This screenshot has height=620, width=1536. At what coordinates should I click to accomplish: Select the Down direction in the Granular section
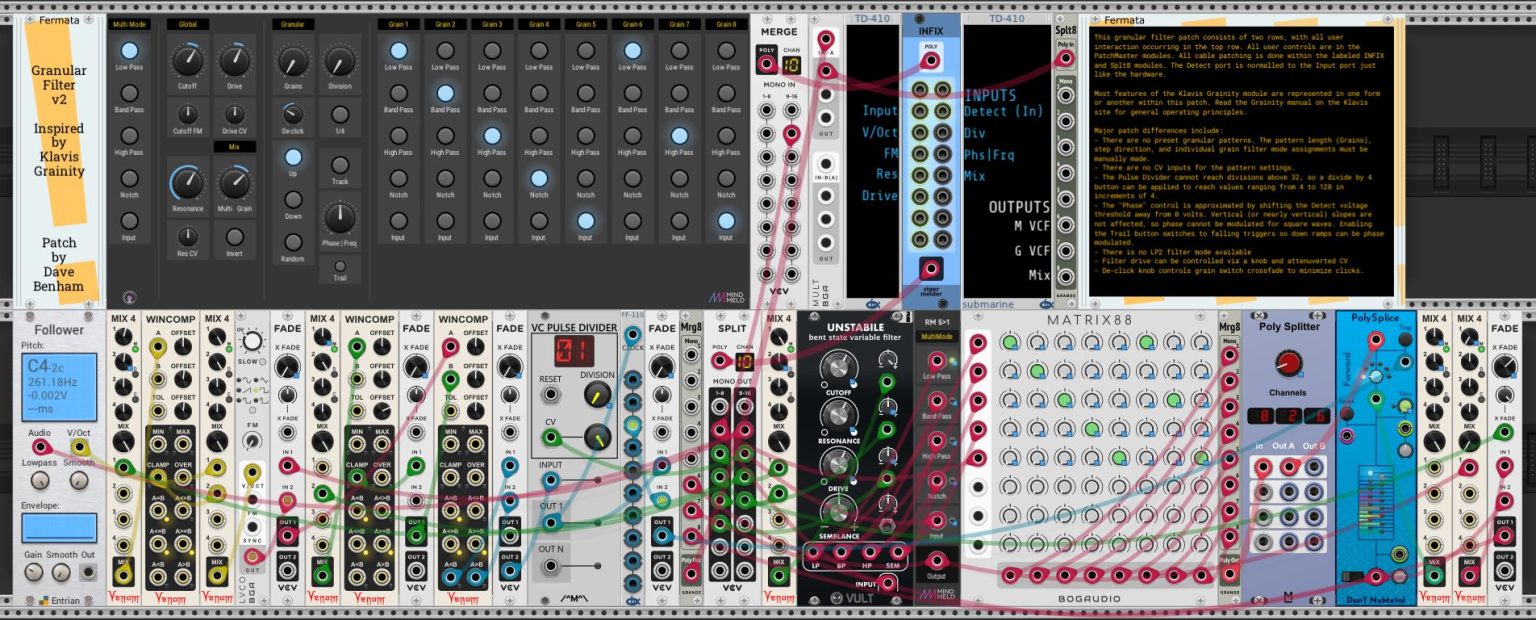coord(293,199)
